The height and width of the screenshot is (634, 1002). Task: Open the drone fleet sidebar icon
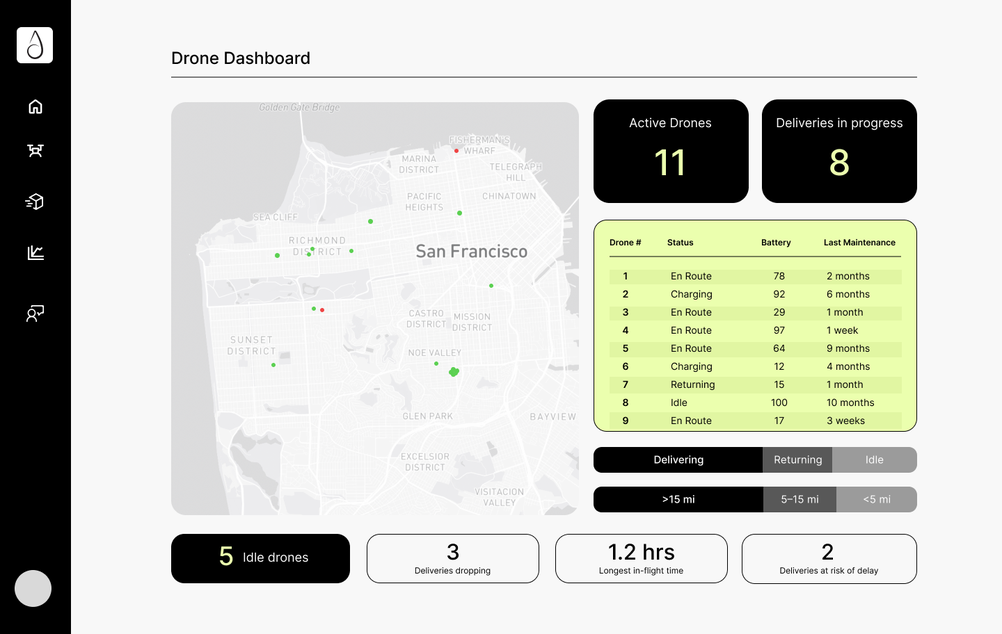pyautogui.click(x=35, y=150)
